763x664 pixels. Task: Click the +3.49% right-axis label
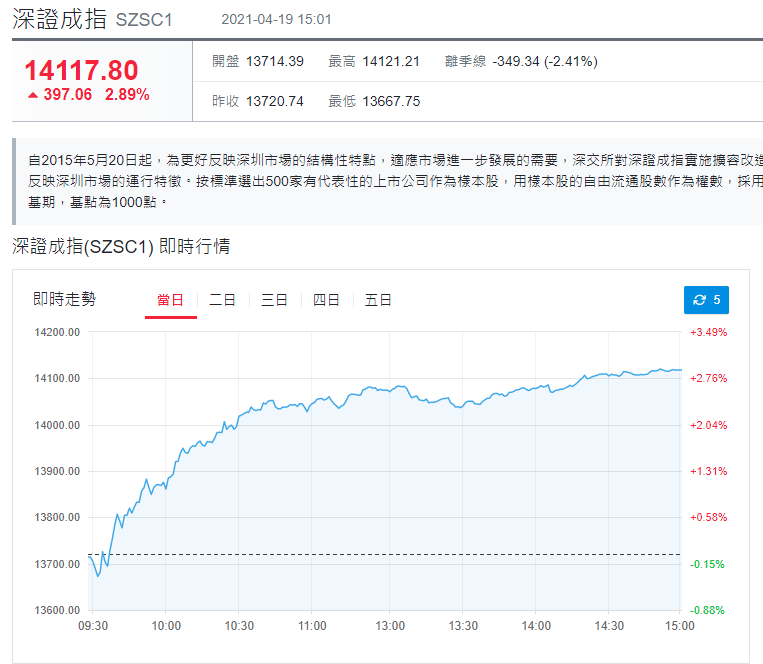click(708, 332)
